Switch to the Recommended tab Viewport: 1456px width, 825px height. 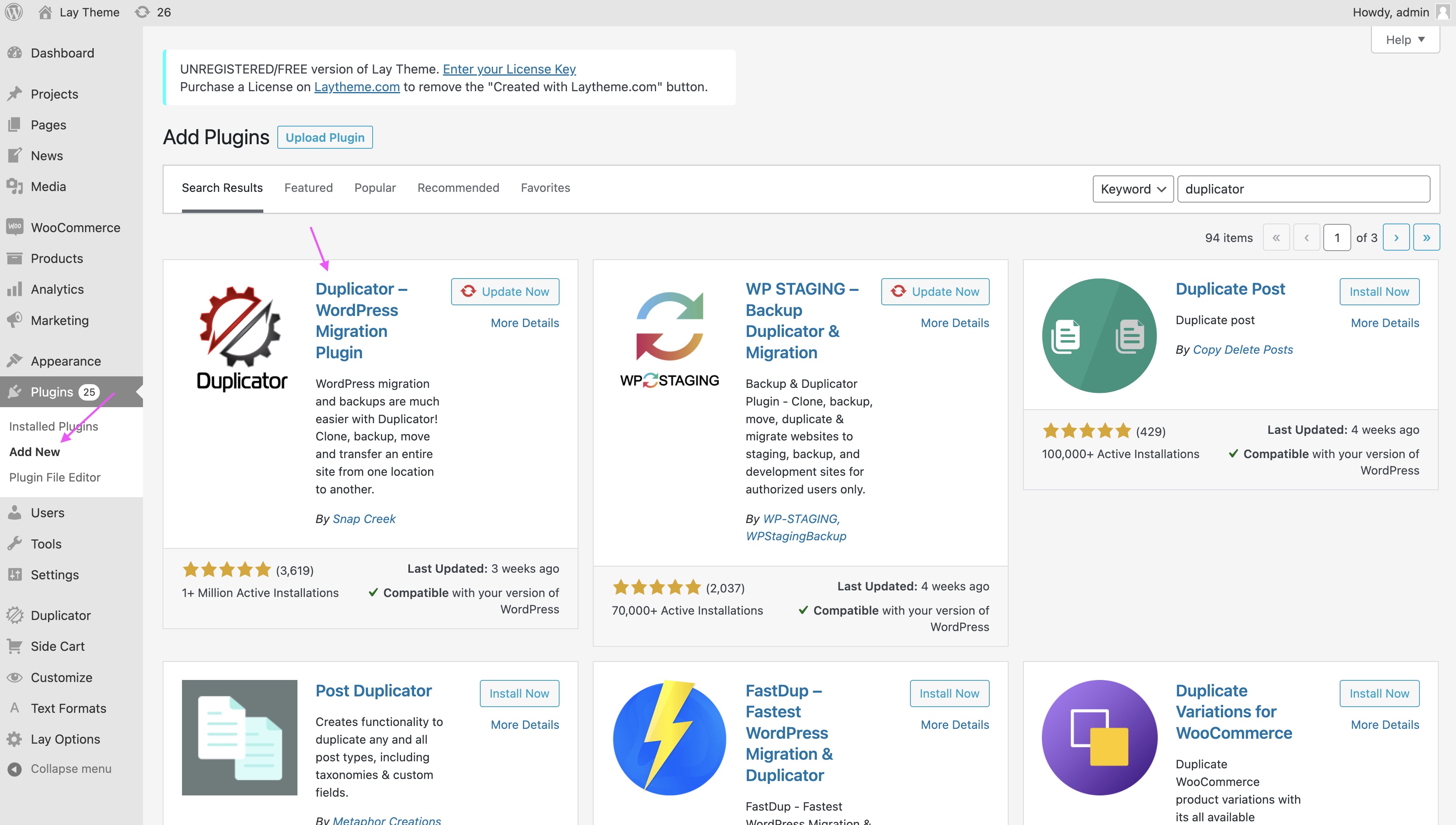click(458, 187)
